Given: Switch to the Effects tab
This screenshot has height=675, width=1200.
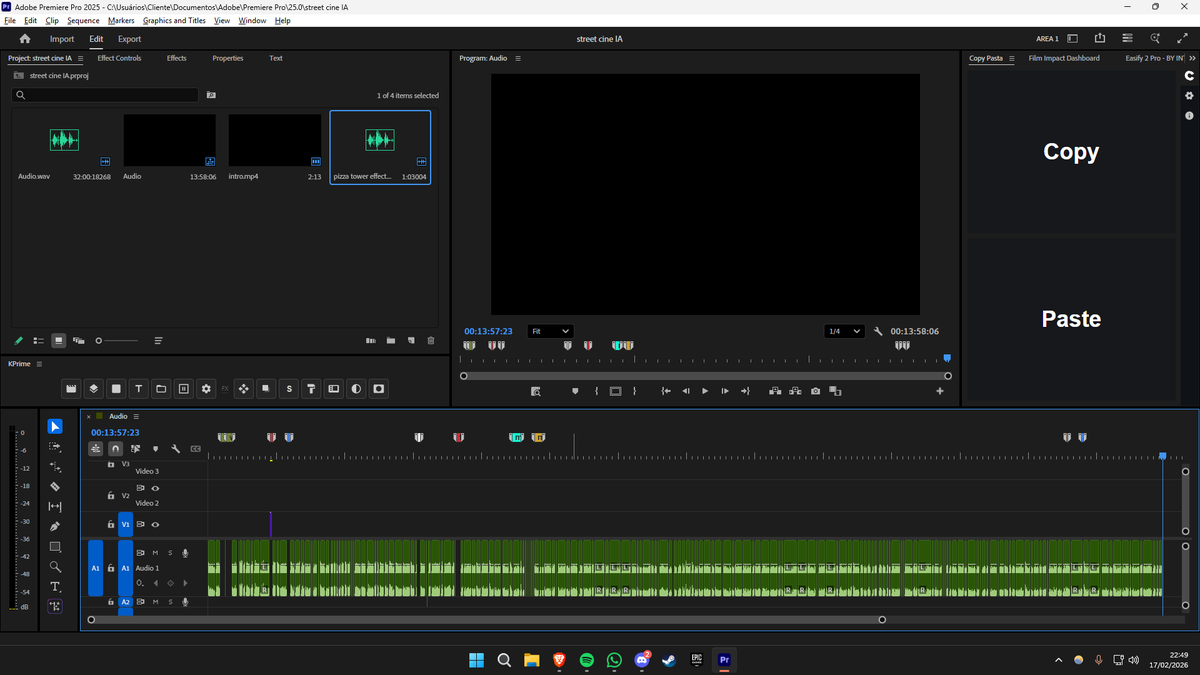Looking at the screenshot, I should pyautogui.click(x=176, y=58).
